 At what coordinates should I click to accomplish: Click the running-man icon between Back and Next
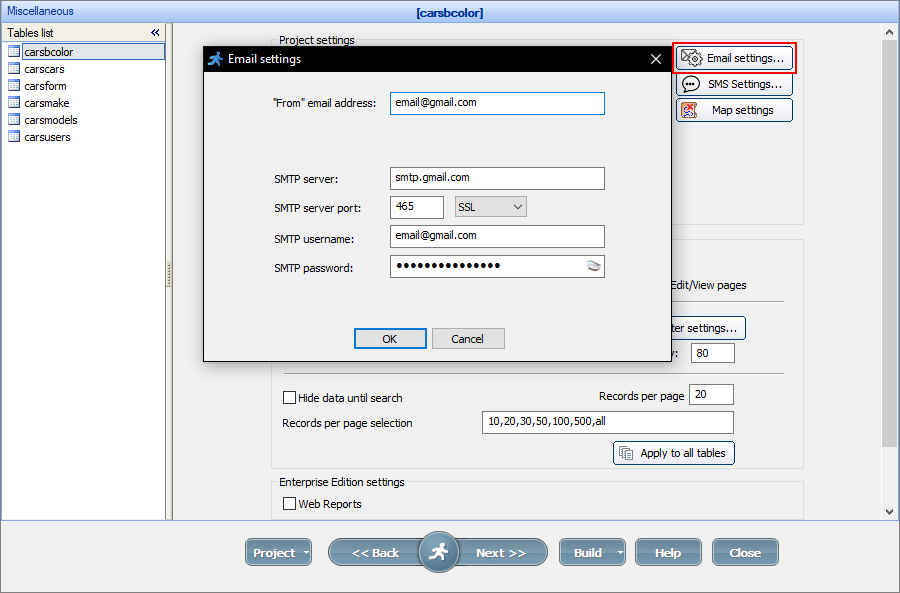coord(439,551)
